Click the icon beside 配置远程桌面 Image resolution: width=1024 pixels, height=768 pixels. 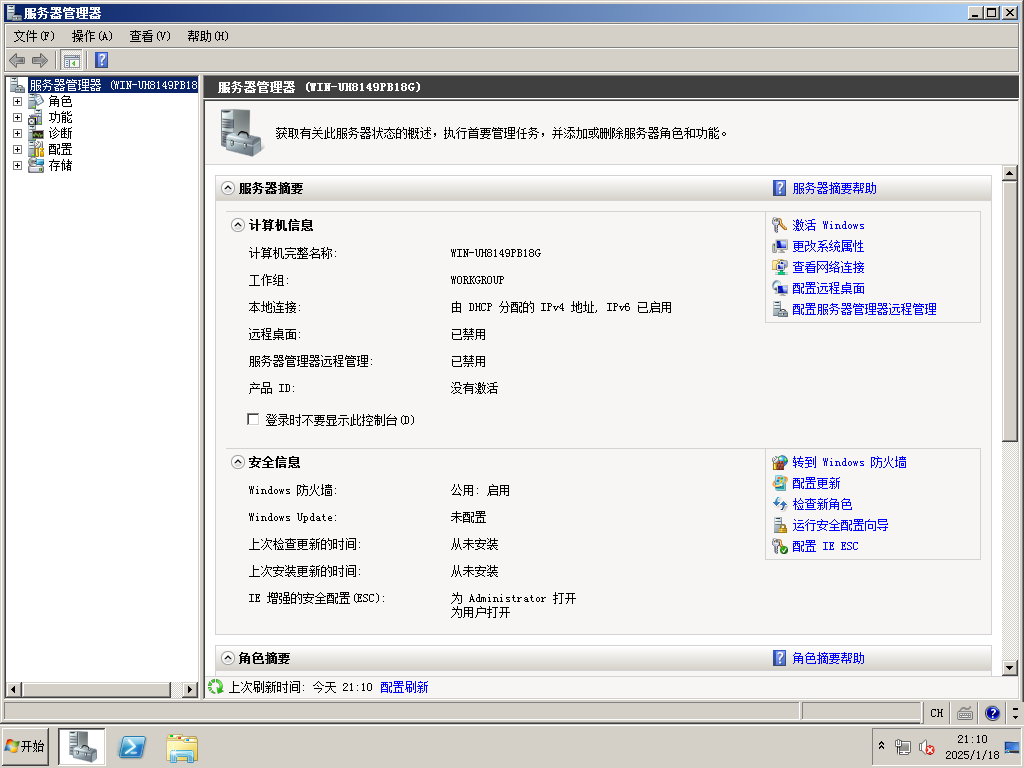779,288
